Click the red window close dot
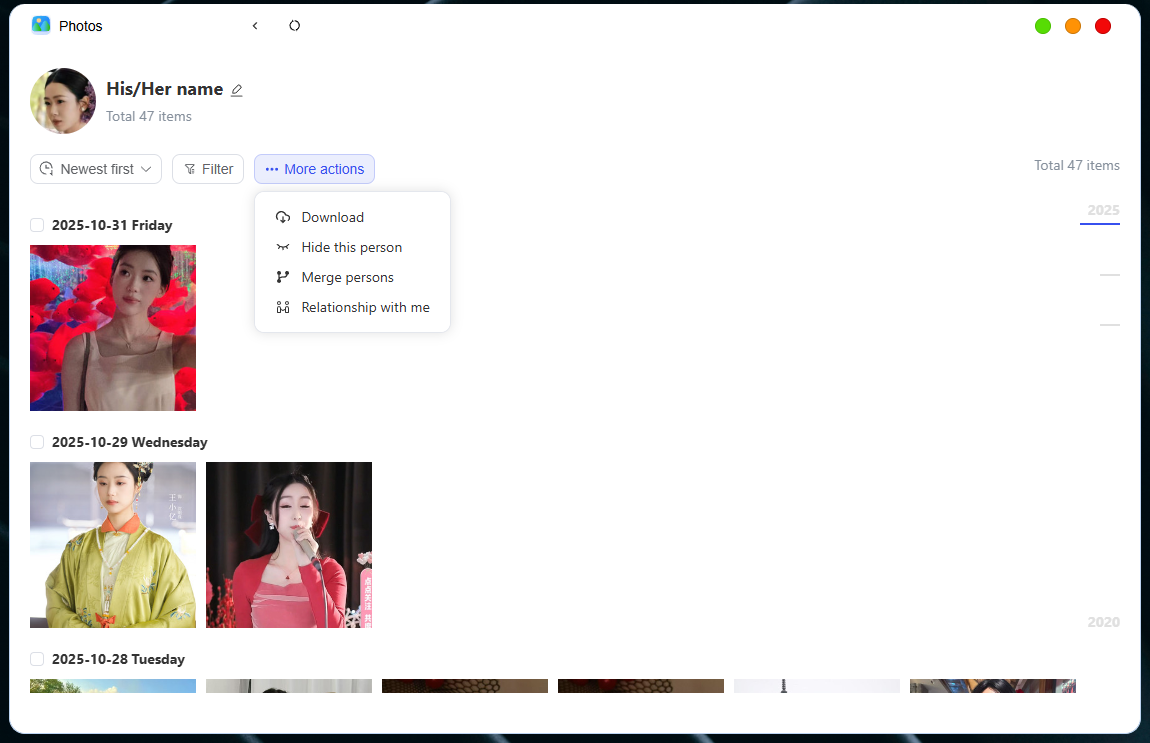Image resolution: width=1150 pixels, height=743 pixels. pos(1103,26)
